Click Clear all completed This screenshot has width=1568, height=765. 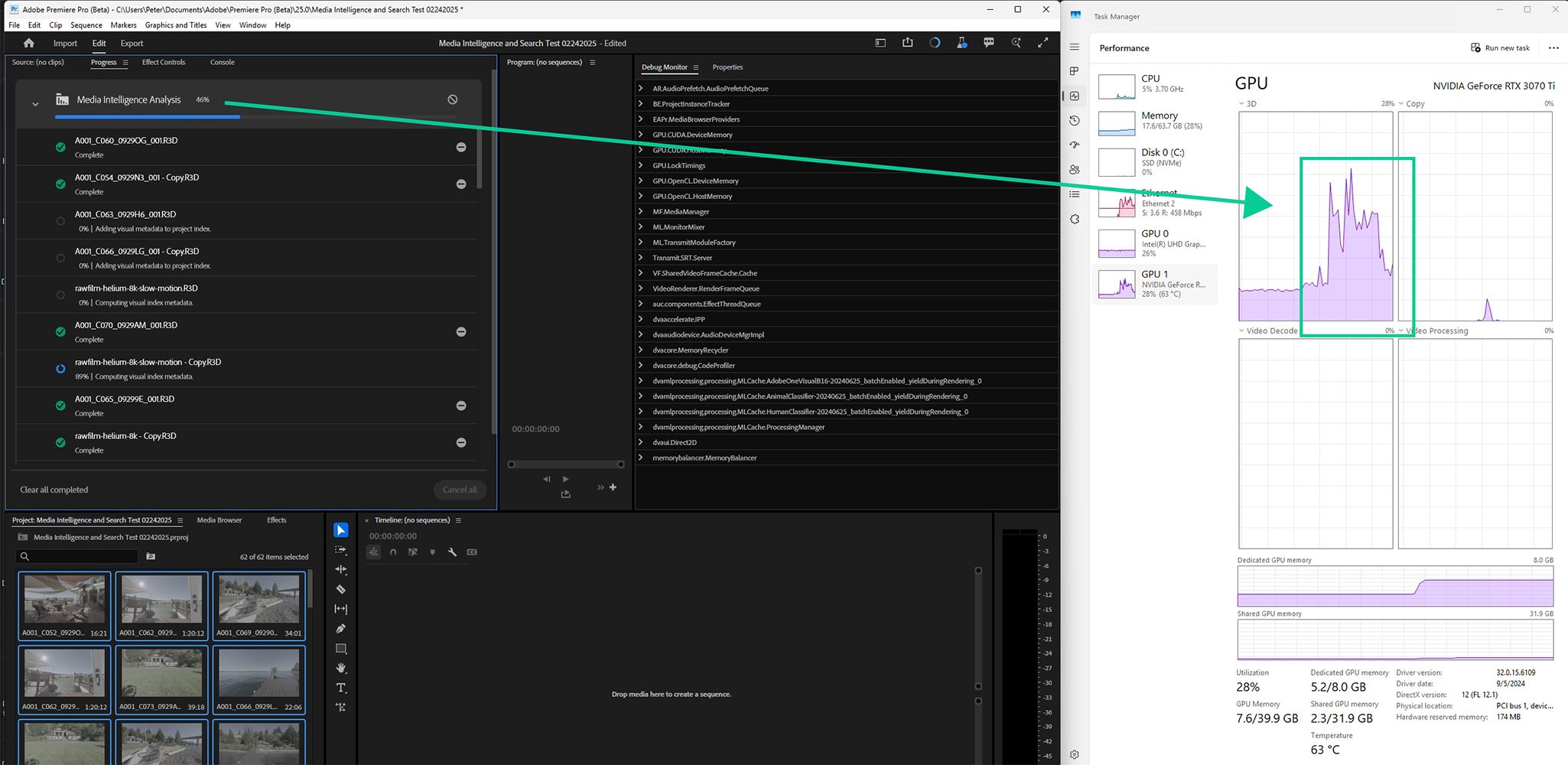(54, 490)
